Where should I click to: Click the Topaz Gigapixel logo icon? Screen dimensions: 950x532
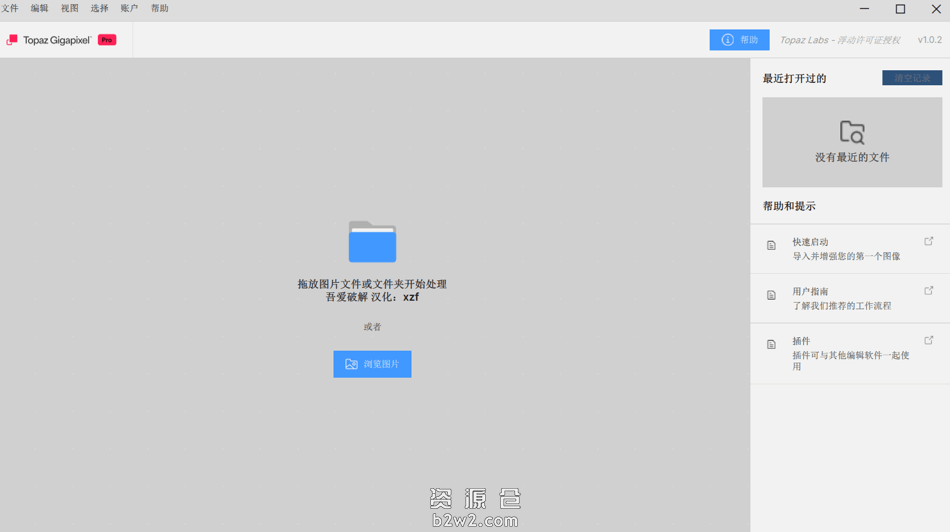[x=12, y=40]
